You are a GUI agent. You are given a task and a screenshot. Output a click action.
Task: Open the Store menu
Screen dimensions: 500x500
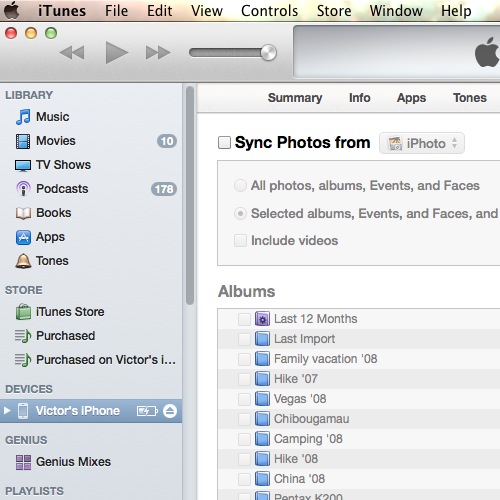tap(334, 11)
